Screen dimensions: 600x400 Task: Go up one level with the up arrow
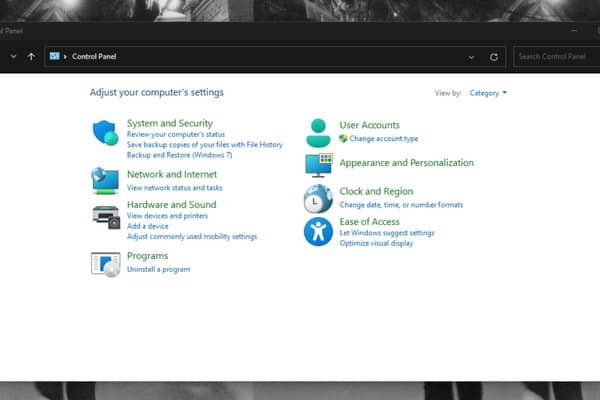click(x=31, y=57)
